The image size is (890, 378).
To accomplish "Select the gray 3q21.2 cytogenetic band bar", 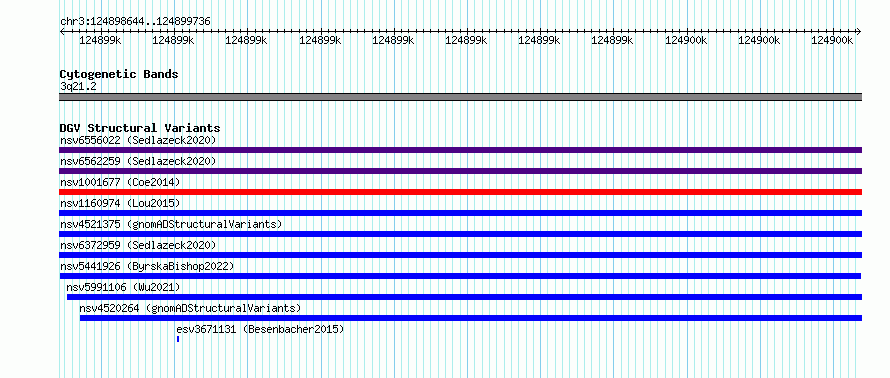I will tap(460, 97).
